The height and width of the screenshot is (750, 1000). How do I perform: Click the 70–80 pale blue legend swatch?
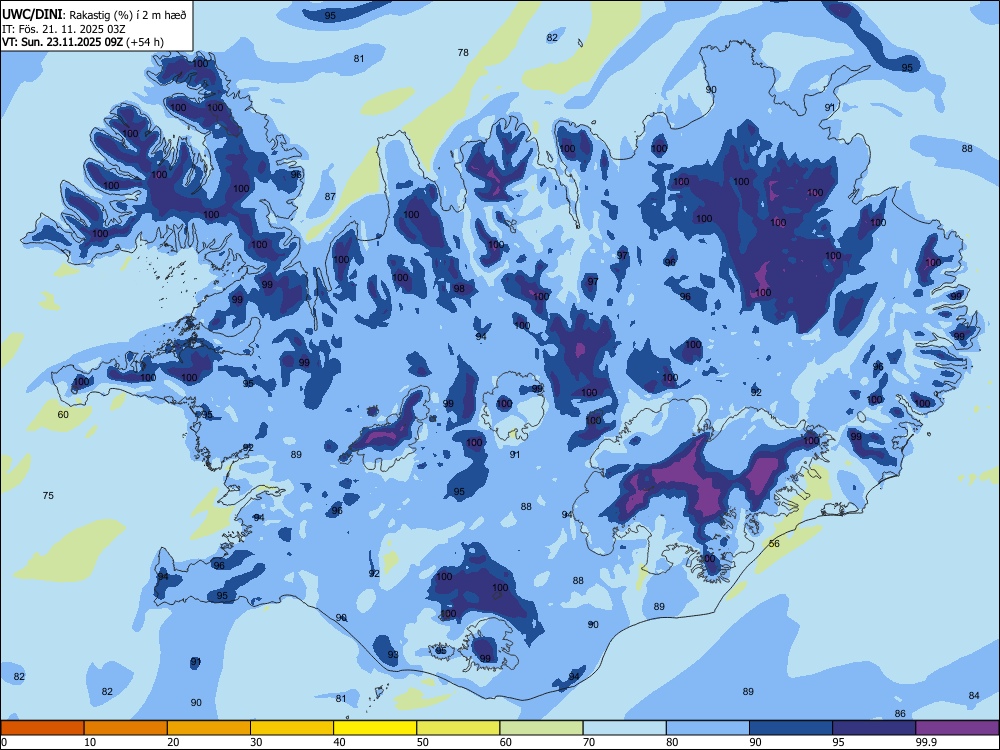click(625, 728)
